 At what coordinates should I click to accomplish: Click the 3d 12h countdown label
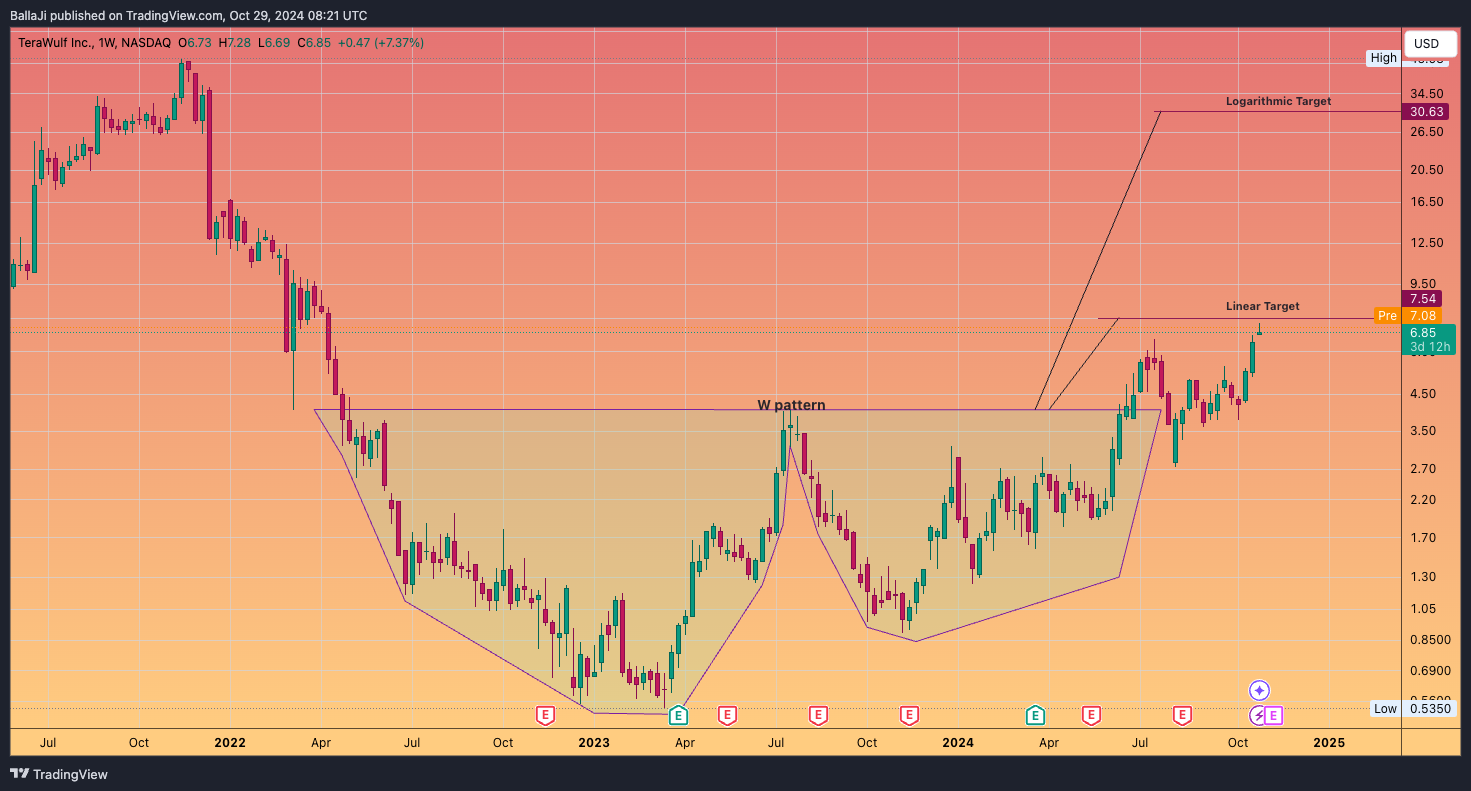pyautogui.click(x=1429, y=347)
